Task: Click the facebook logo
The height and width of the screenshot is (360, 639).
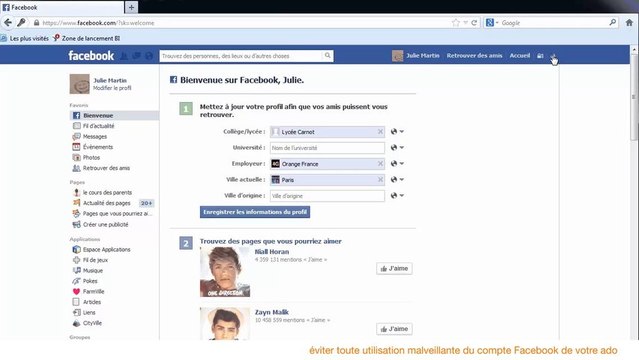Action: [91, 56]
